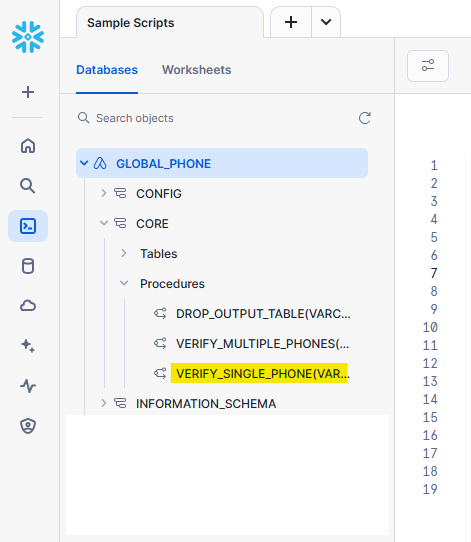The image size is (471, 542).
Task: Open the AI sparkles icon in sidebar
Action: [28, 346]
